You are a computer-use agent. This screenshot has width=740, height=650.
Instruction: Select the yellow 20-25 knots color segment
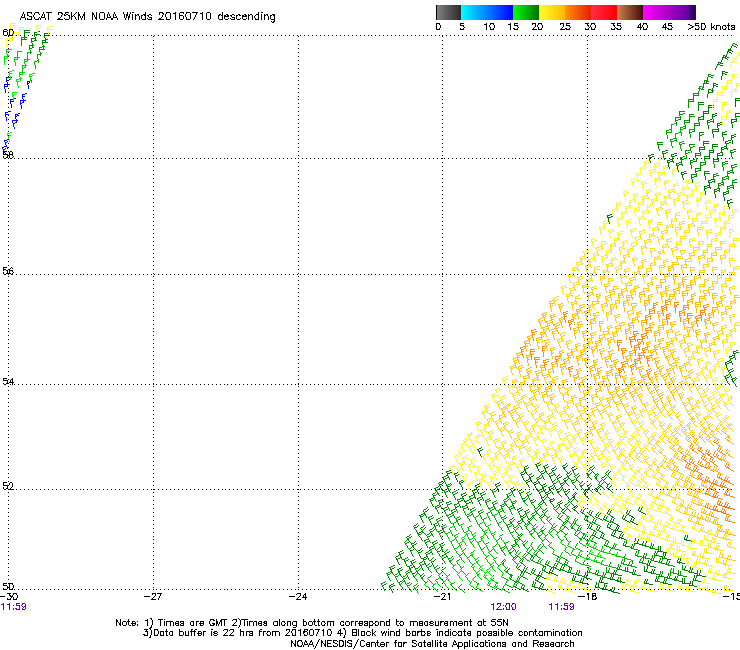point(552,12)
